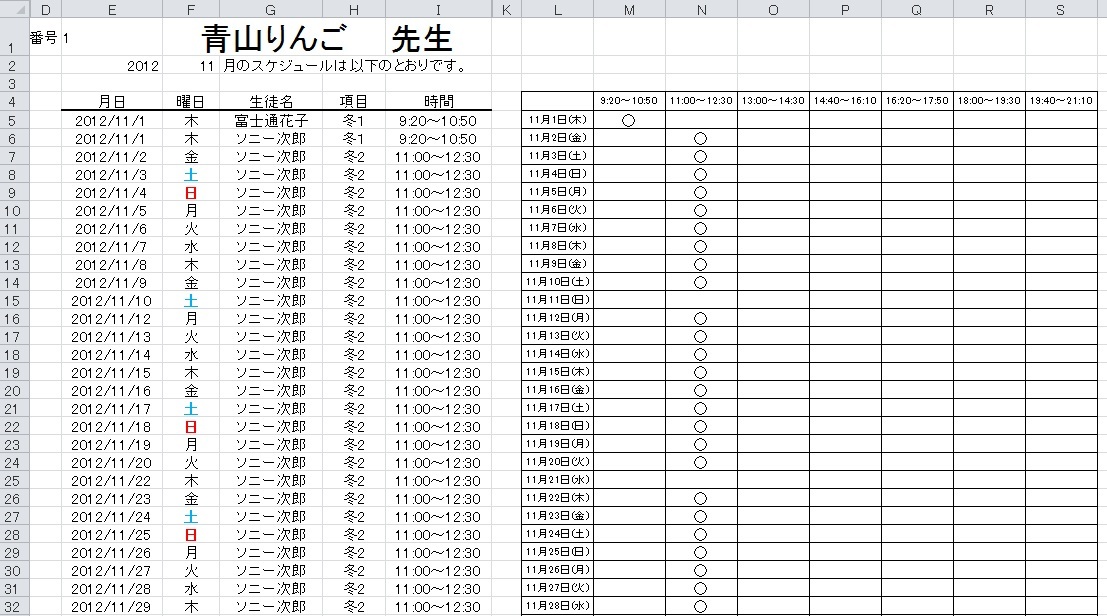Click the "13:00～14:30" schedule column heading
The height and width of the screenshot is (616, 1107).
click(x=773, y=101)
